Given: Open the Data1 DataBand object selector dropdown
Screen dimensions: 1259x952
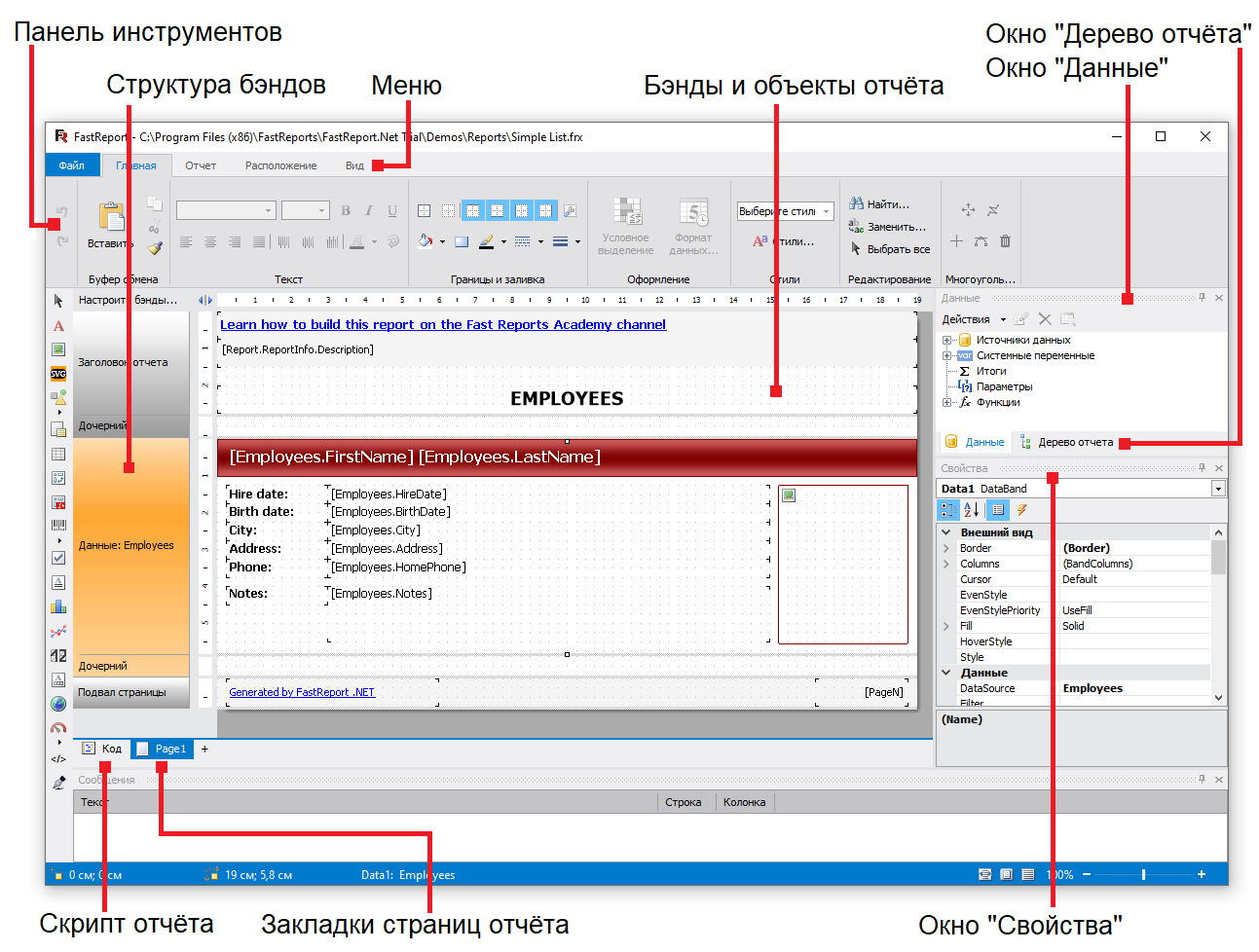Looking at the screenshot, I should coord(1218,489).
